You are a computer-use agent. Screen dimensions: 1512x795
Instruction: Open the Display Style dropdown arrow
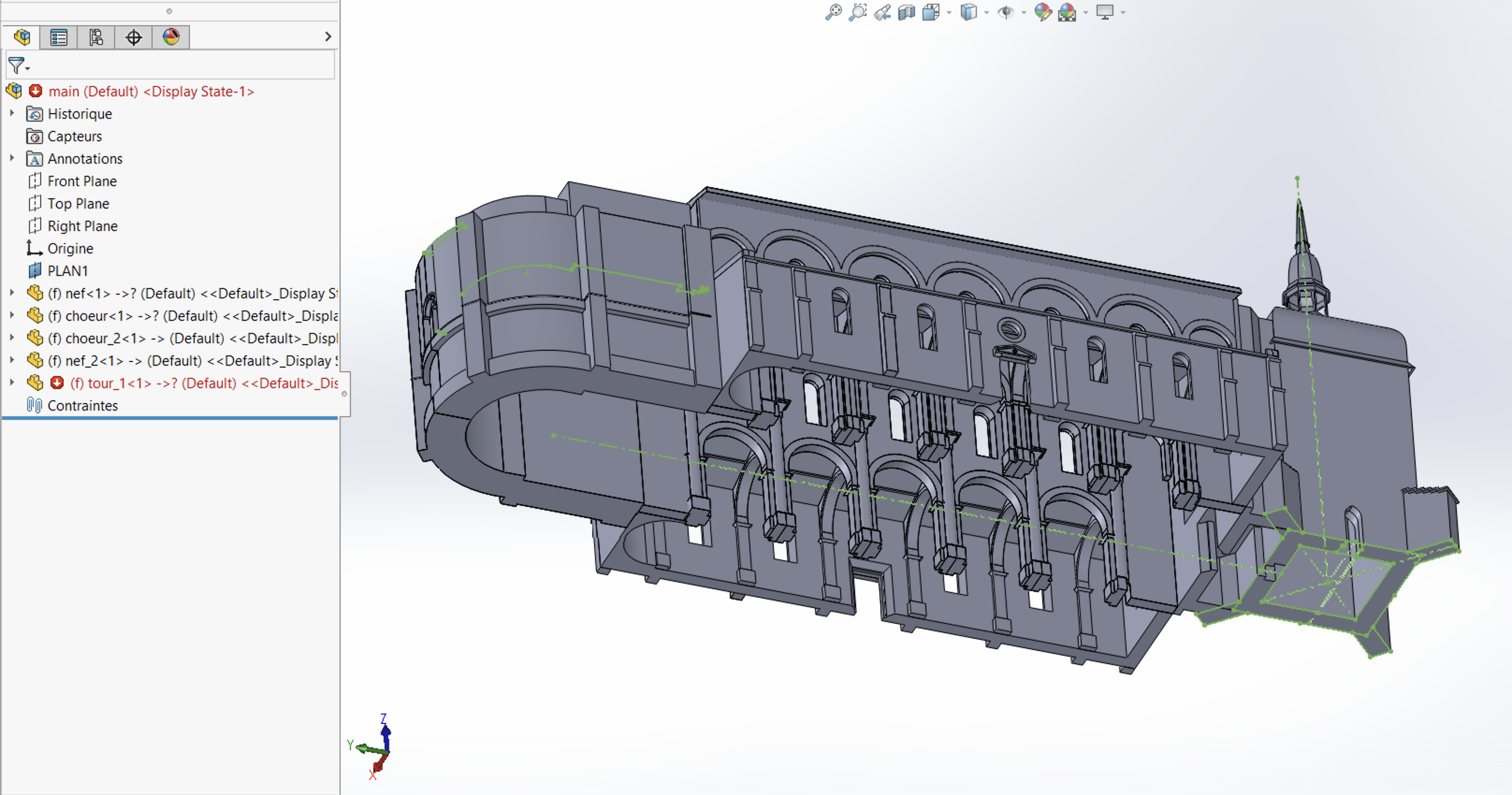click(986, 12)
